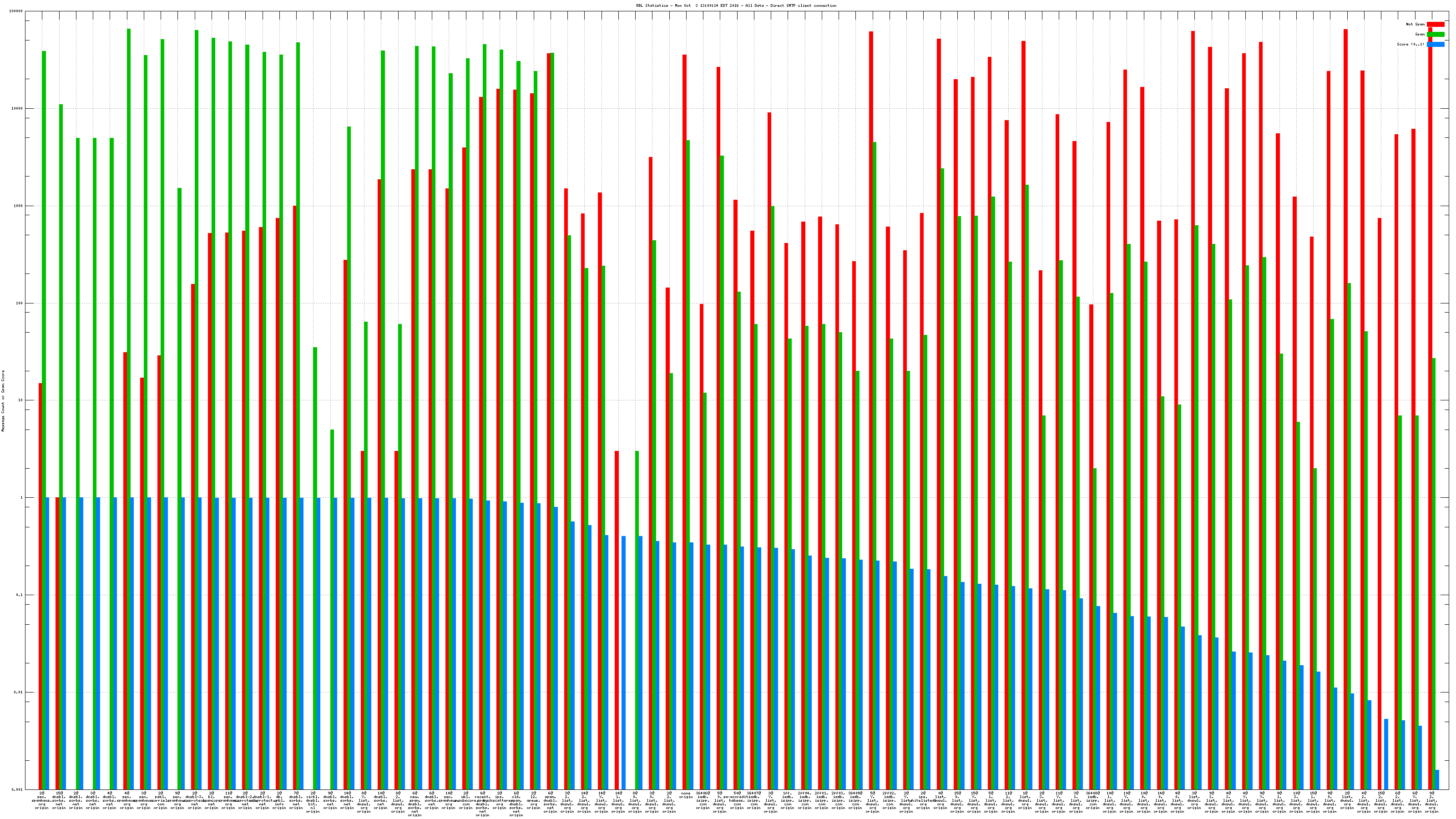The height and width of the screenshot is (819, 1456).
Task: Click the ips.whitelisted.org x-axis label
Action: [923, 800]
